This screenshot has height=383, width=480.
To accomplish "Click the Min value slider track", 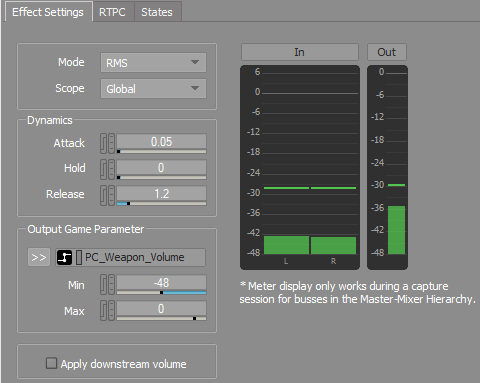I will click(x=161, y=292).
